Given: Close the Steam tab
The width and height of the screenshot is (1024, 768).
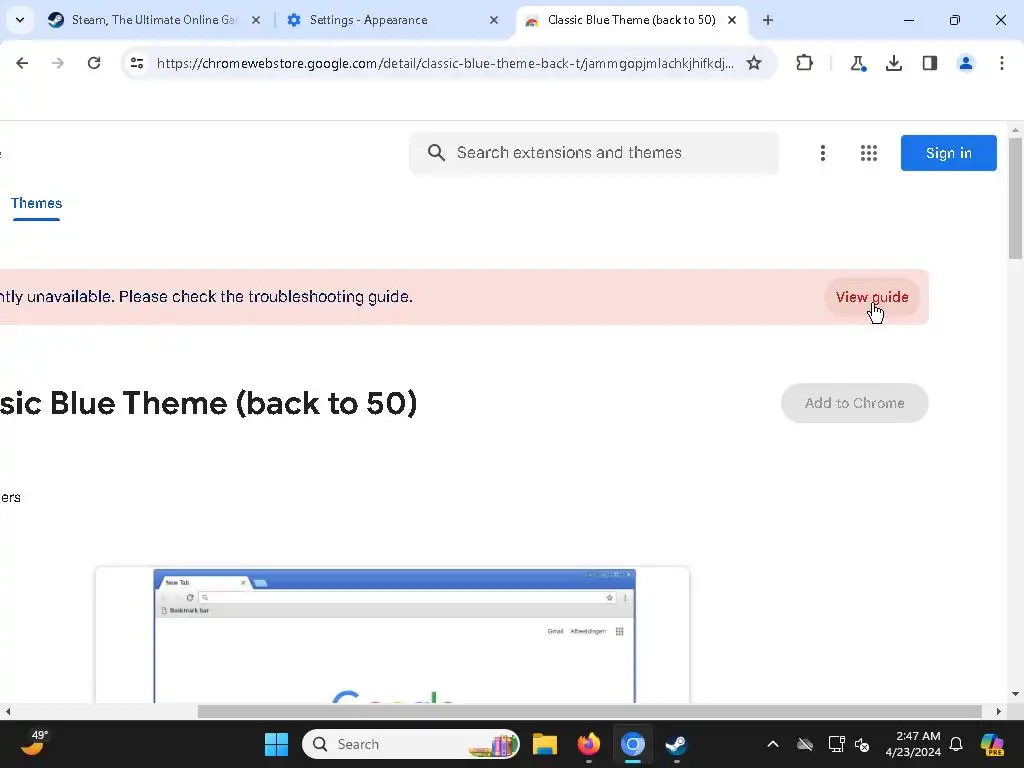Looking at the screenshot, I should click(x=256, y=20).
